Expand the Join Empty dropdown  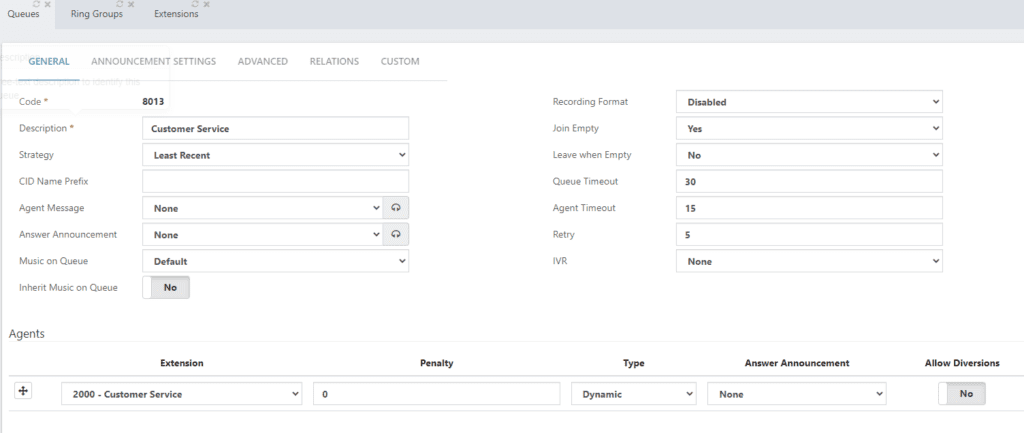[809, 129]
